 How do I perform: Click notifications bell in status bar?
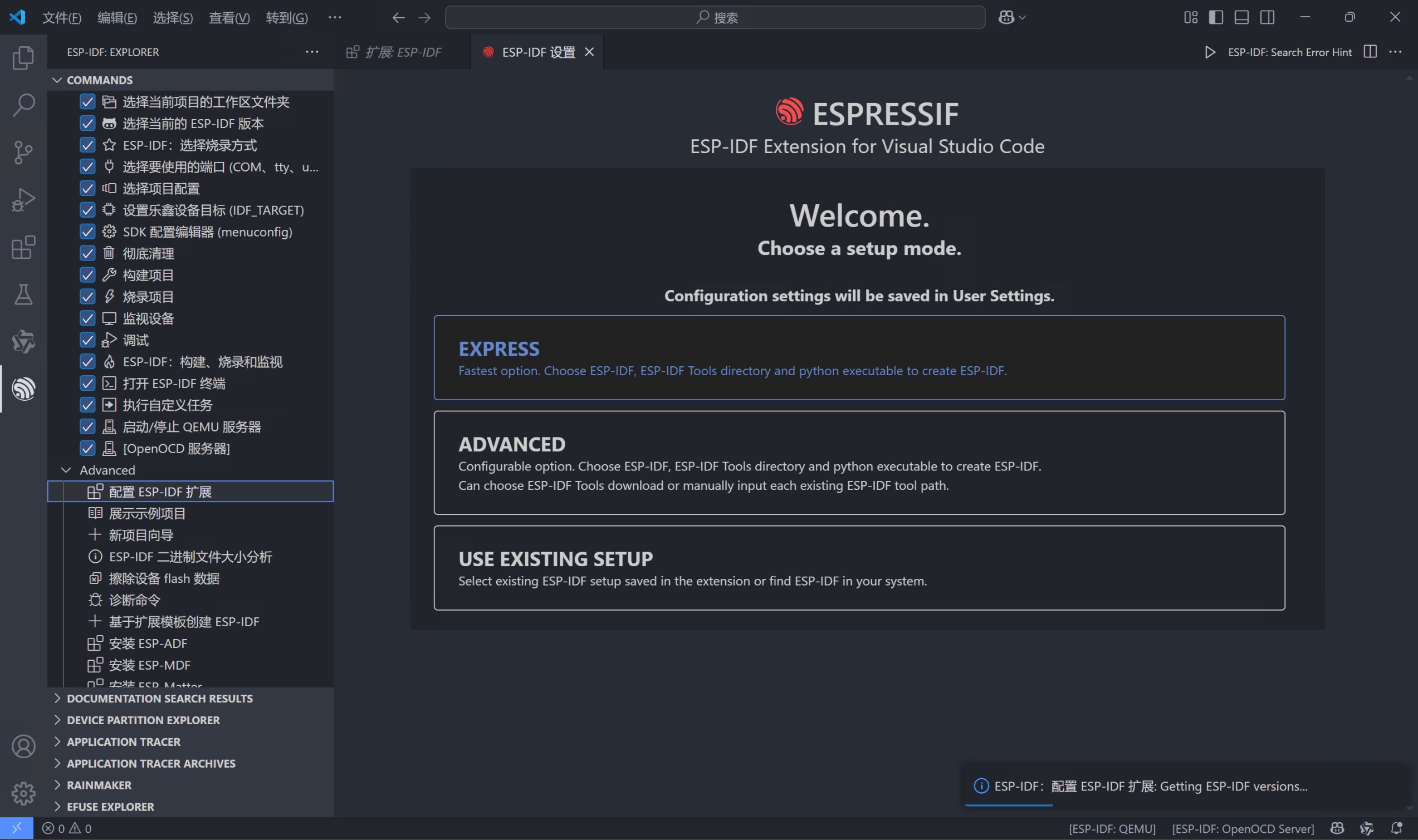(x=1396, y=828)
